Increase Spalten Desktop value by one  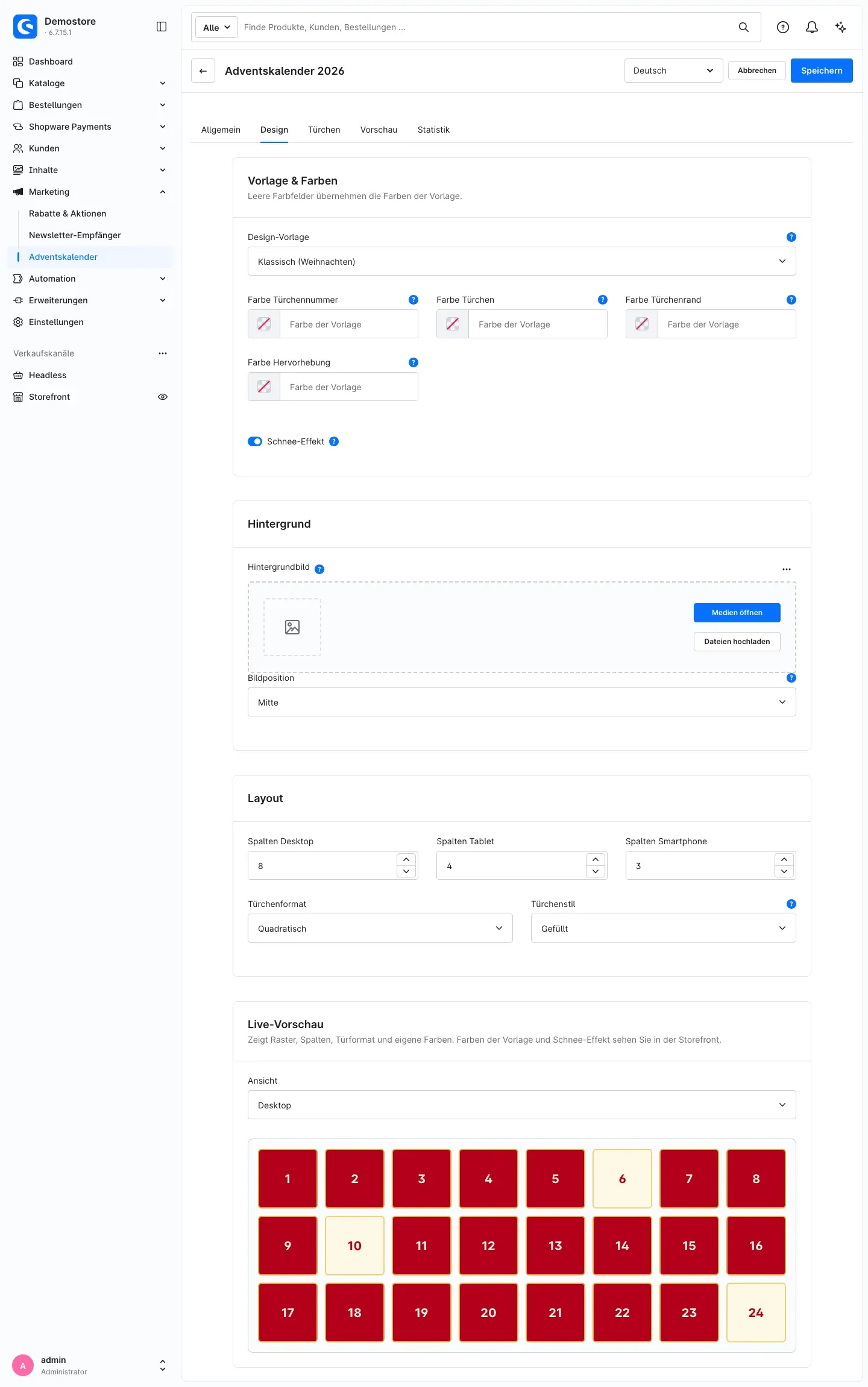pos(406,859)
